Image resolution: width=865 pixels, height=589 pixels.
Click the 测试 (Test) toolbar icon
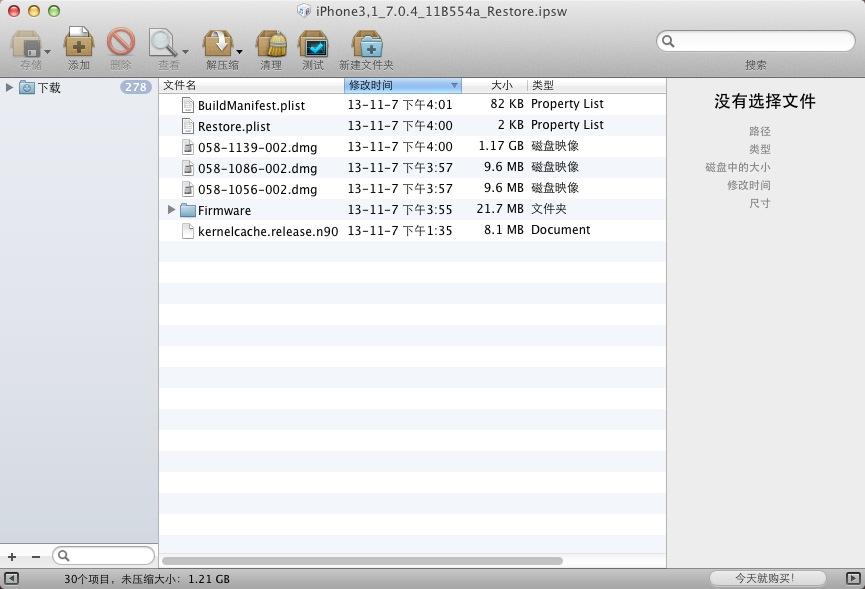(x=313, y=43)
